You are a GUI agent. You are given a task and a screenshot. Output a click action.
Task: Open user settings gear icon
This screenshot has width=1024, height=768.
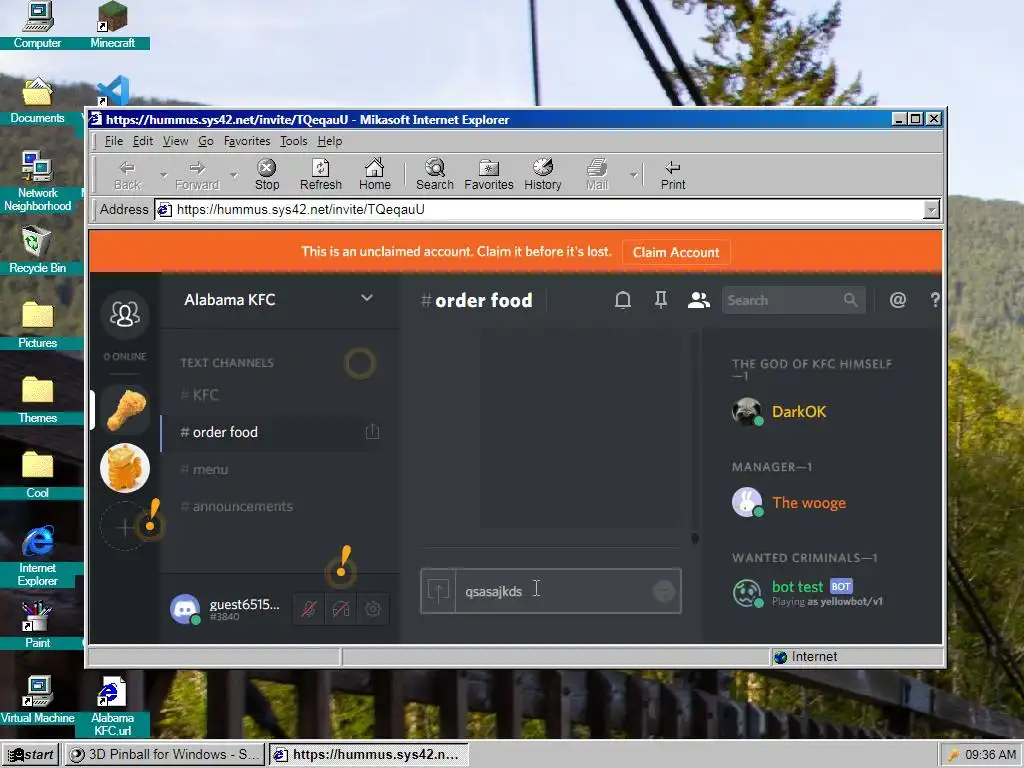pos(373,609)
